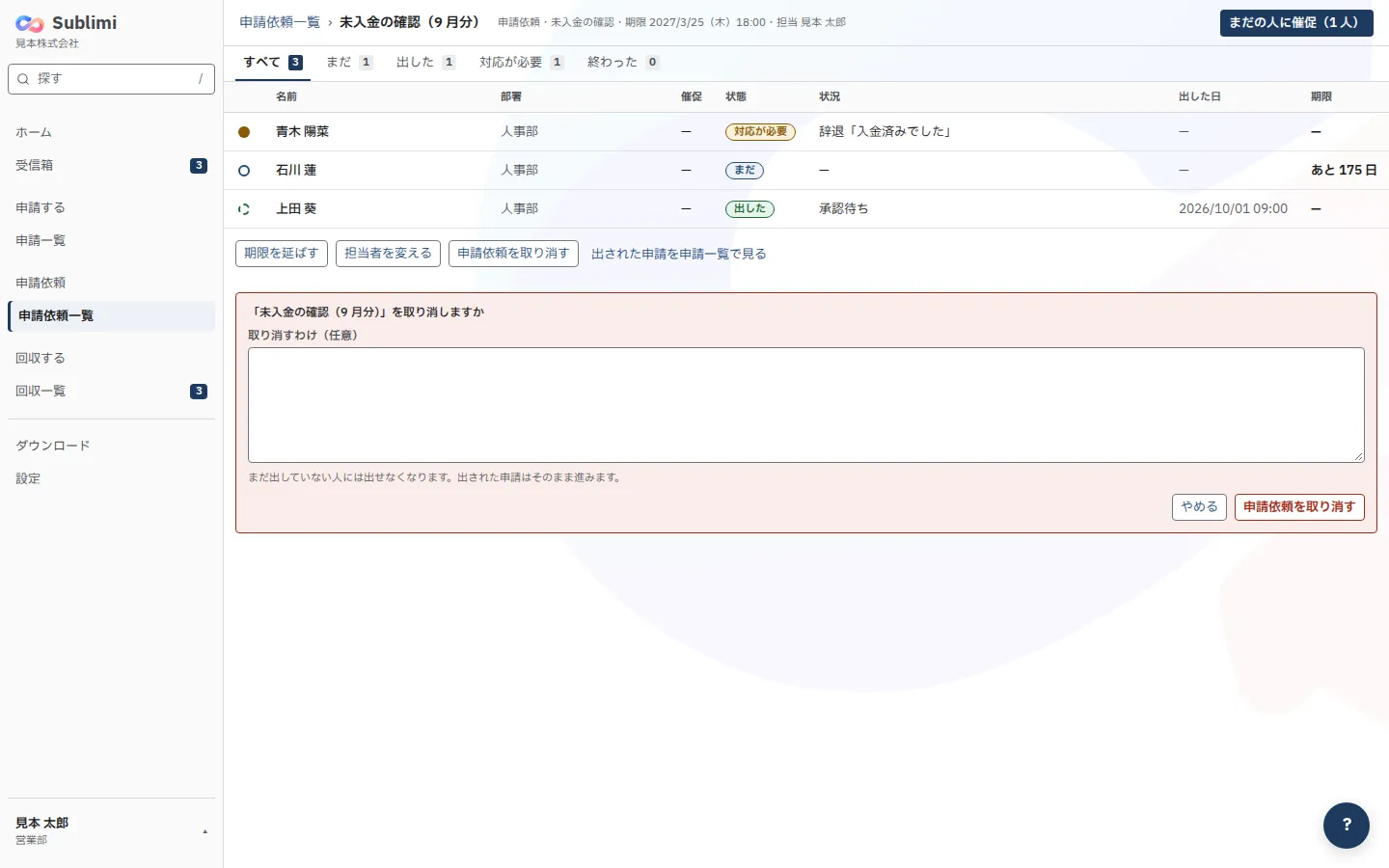
Task: Switch to the まだ tab
Action: pos(349,62)
